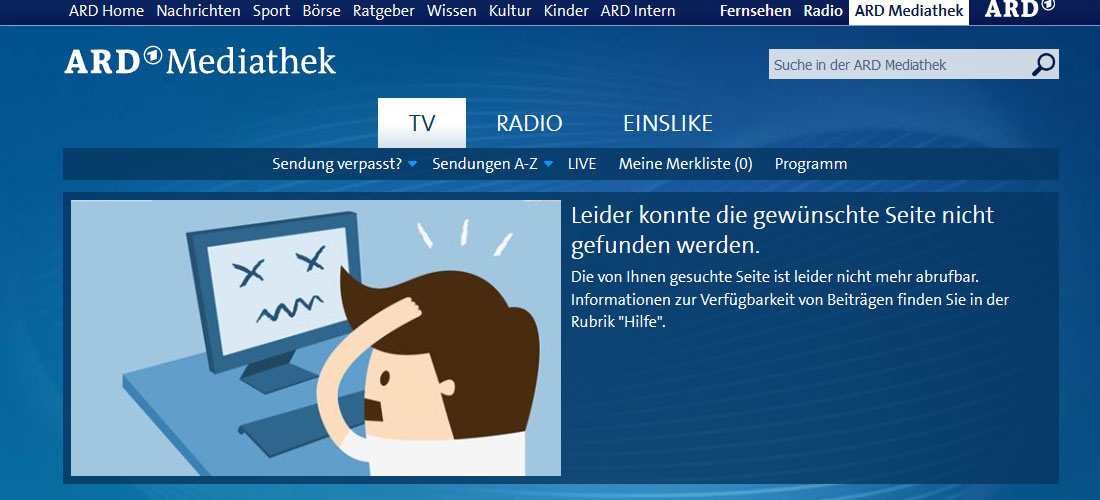
Task: Go to the Programm page
Action: [810, 164]
